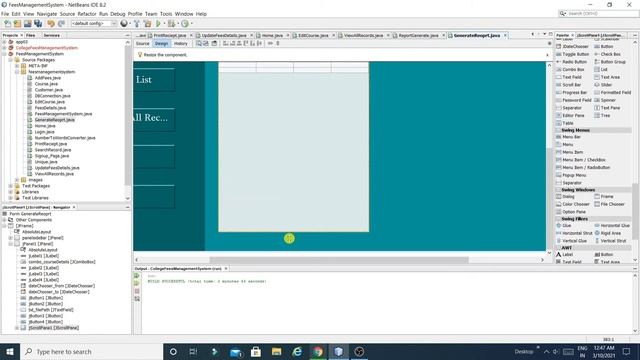Close the GenerateReoprt.java tab
Viewport: 640px width, 360px height.
(x=505, y=36)
